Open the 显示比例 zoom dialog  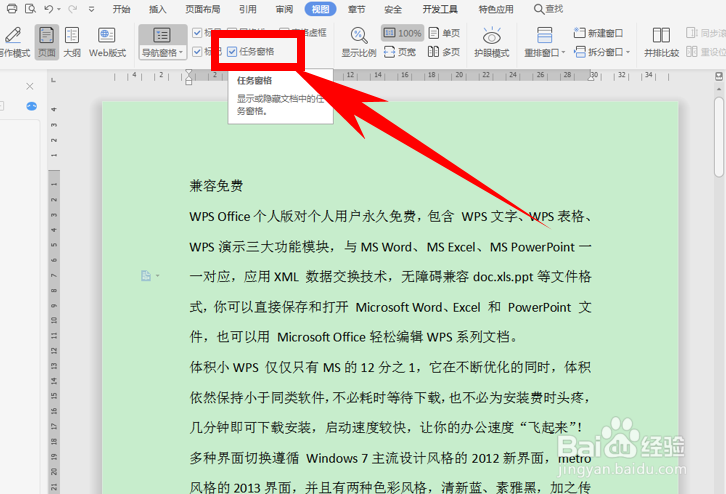(x=358, y=42)
